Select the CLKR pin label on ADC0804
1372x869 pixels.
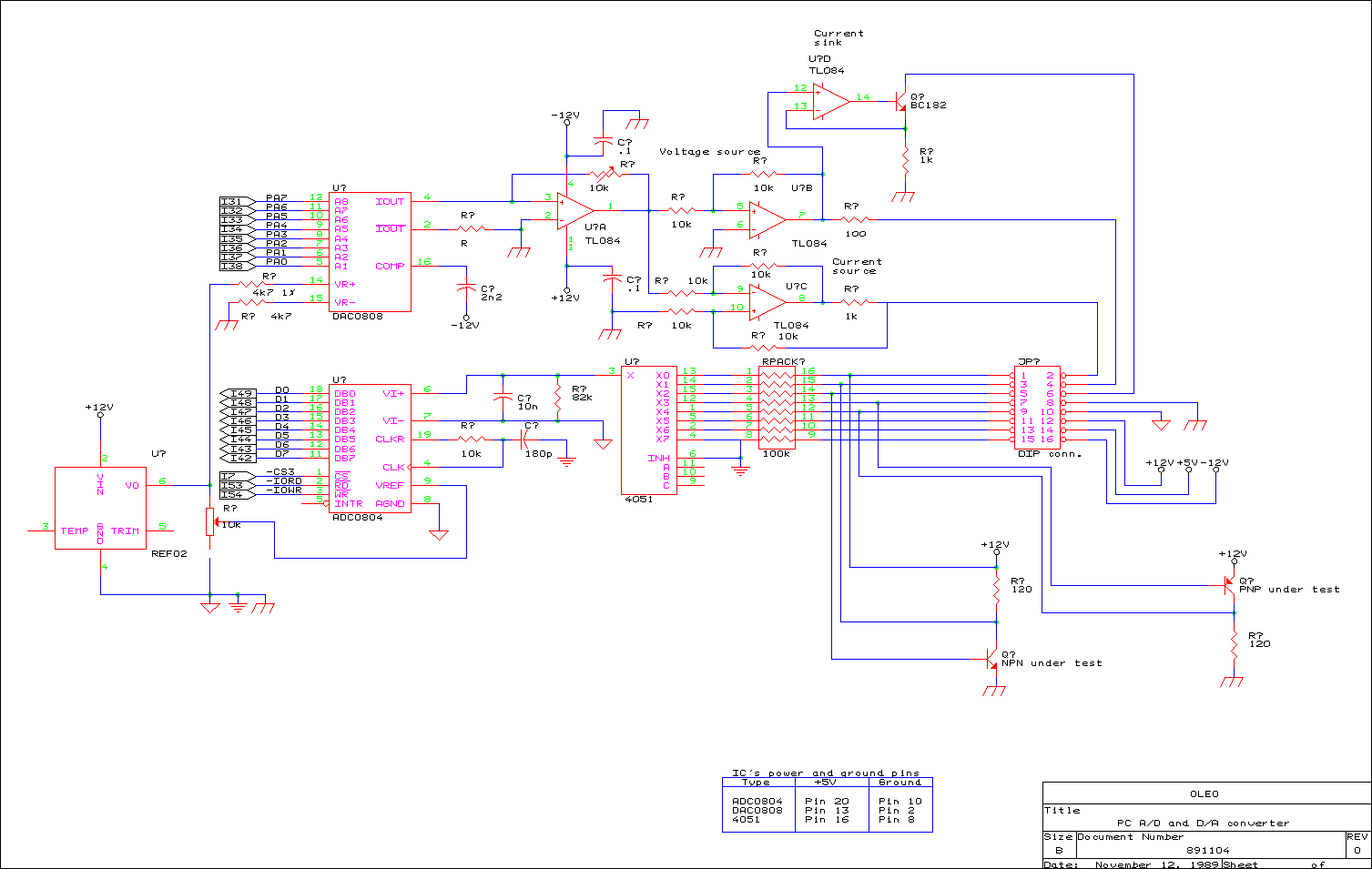(x=390, y=440)
